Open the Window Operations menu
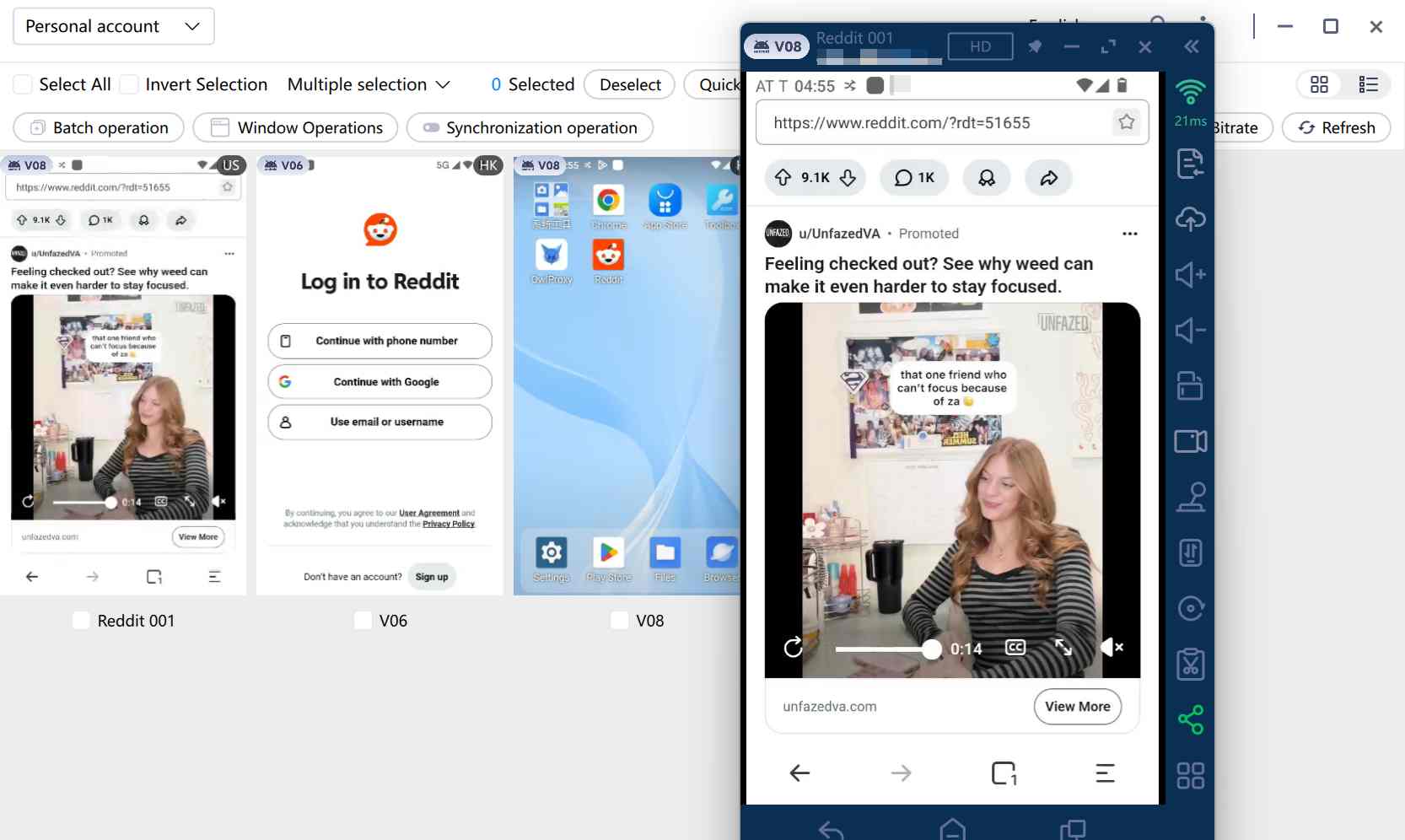 (295, 128)
